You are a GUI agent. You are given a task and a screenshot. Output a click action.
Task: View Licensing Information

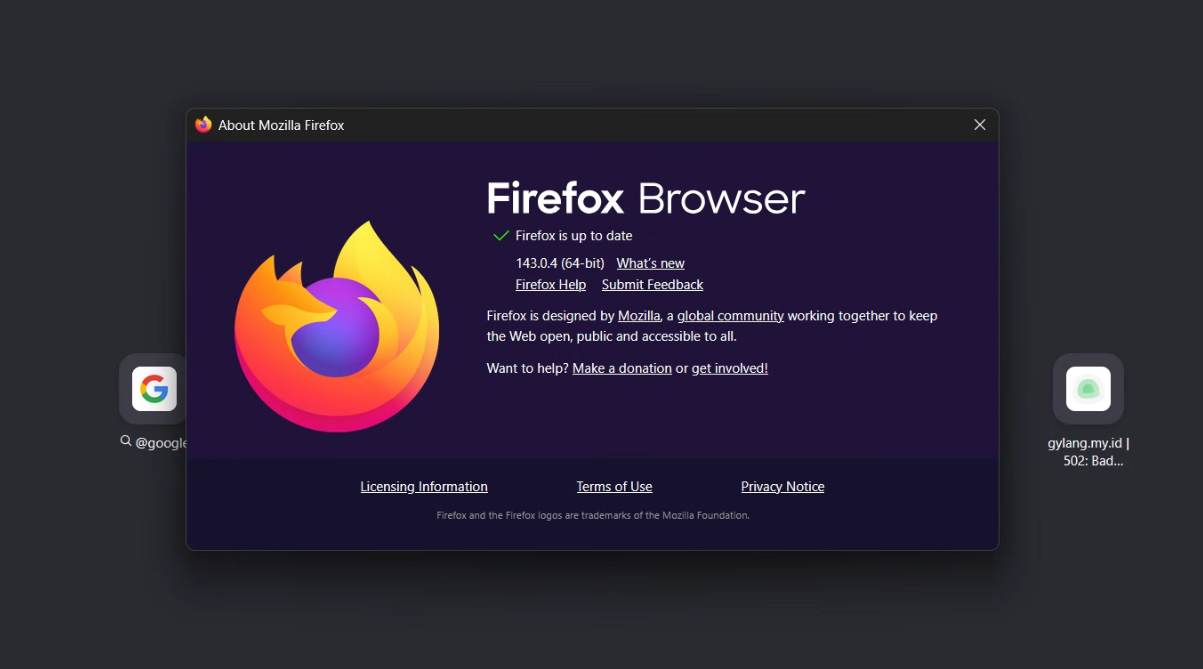coord(424,487)
